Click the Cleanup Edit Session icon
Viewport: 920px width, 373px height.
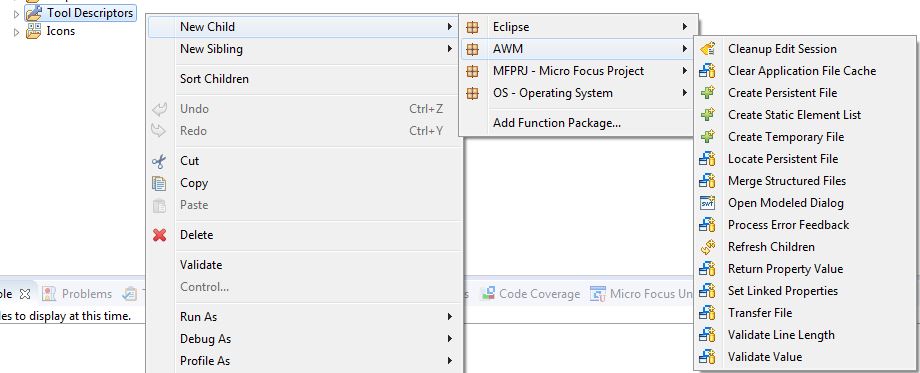click(708, 49)
